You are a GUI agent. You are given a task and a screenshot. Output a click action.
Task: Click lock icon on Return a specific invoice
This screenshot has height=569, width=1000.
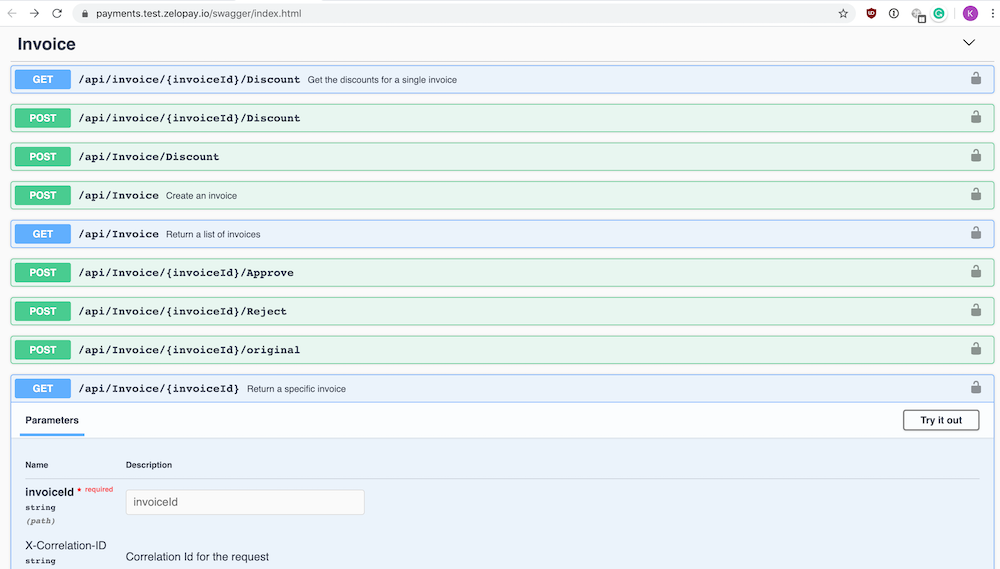[x=975, y=388]
